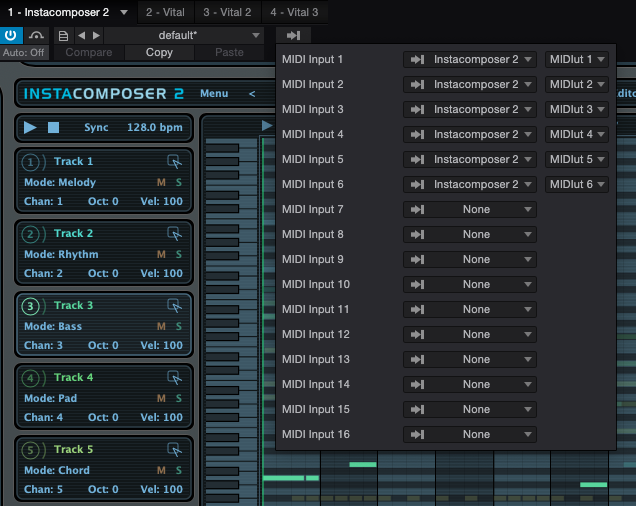Viewport: 636px width, 506px height.
Task: Open the MIDIut 1 port dropdown
Action: pos(576,60)
